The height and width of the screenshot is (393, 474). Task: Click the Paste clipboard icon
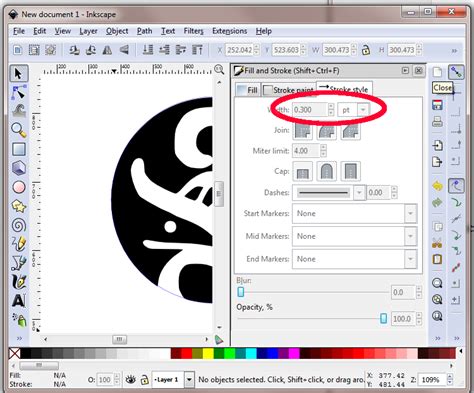(437, 259)
